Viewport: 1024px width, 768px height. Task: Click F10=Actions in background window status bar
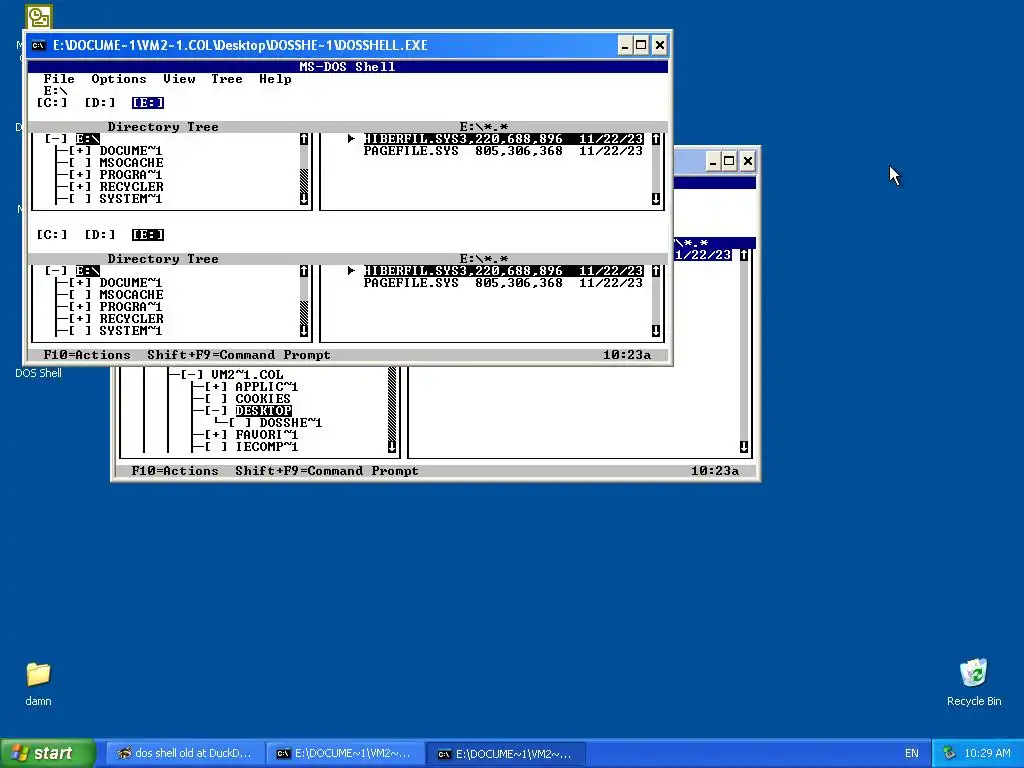tap(175, 471)
